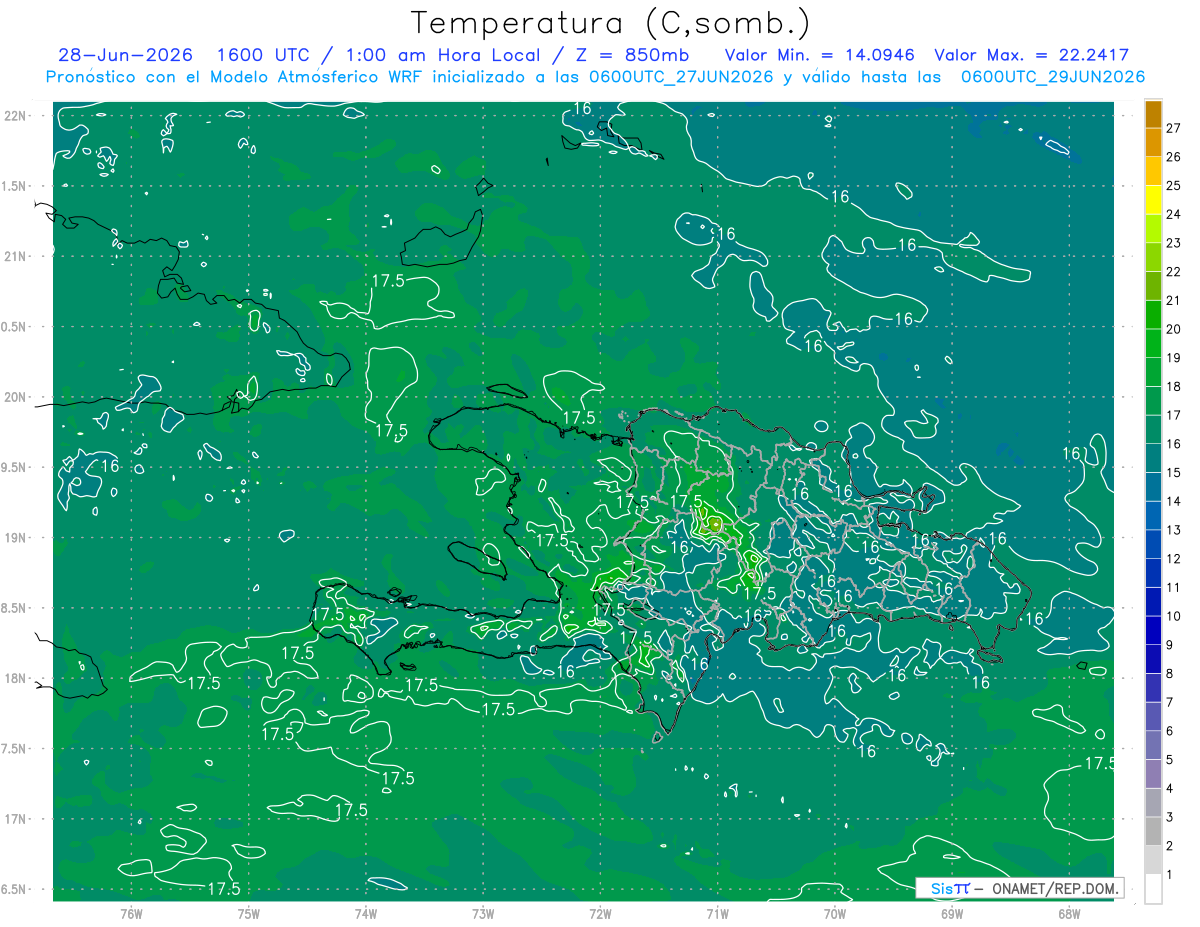This screenshot has height=927, width=1200.
Task: Click the '70W' longitude axis label
Action: tap(835, 914)
